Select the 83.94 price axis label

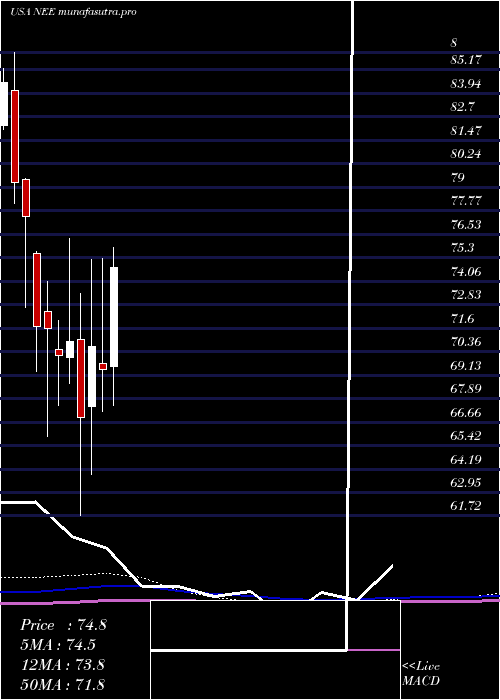pos(466,83)
